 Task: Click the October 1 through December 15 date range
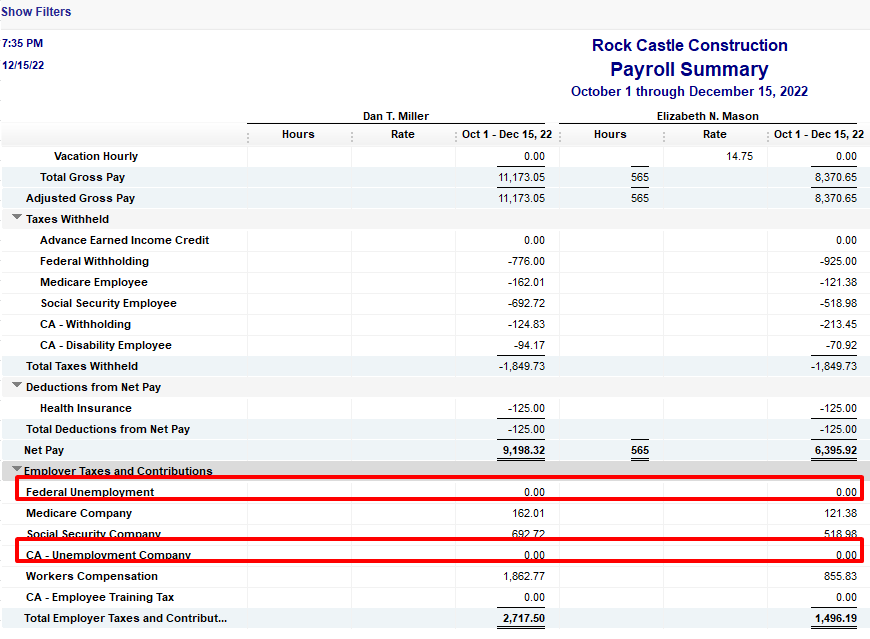(689, 91)
